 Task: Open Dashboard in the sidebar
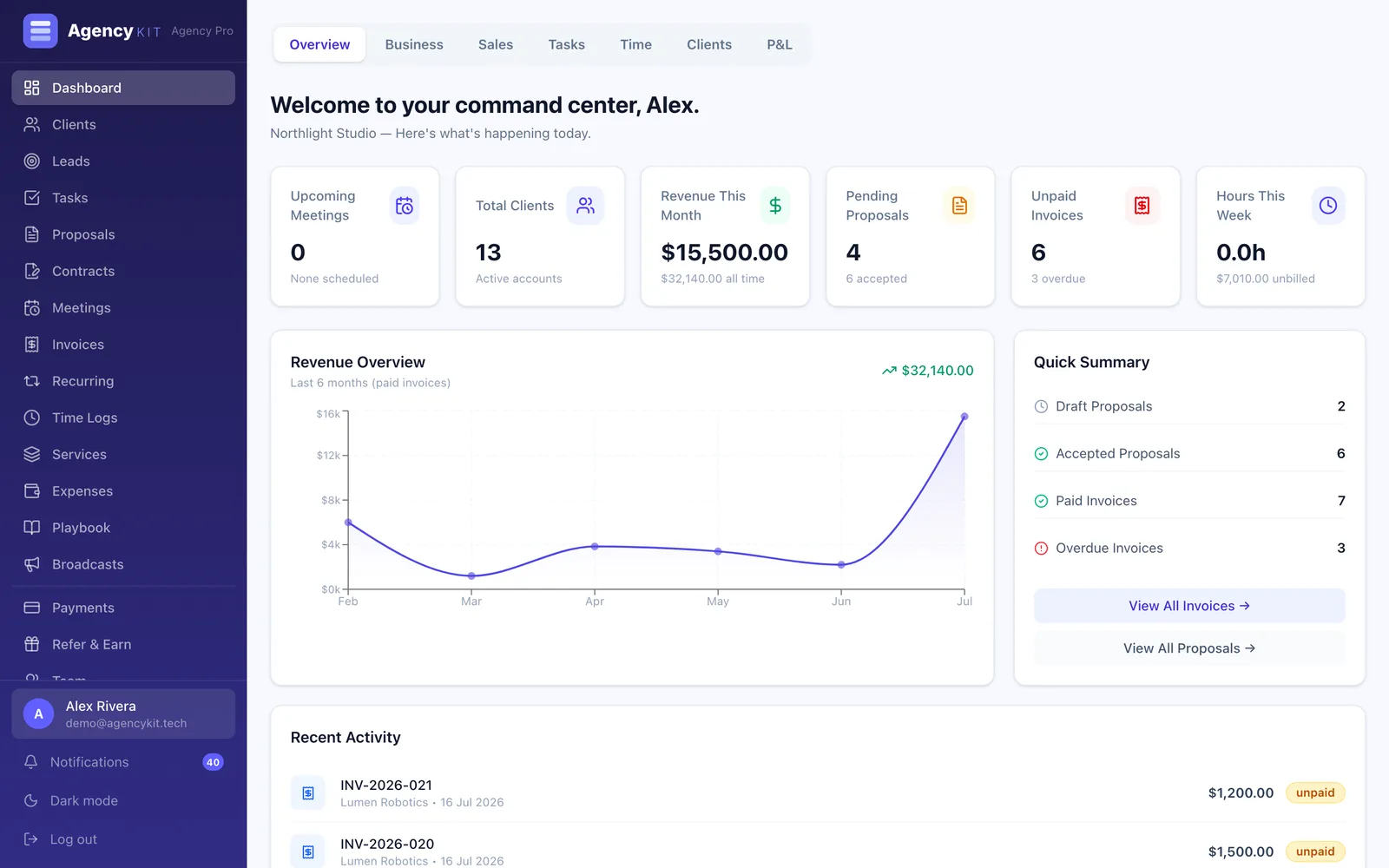pos(123,88)
